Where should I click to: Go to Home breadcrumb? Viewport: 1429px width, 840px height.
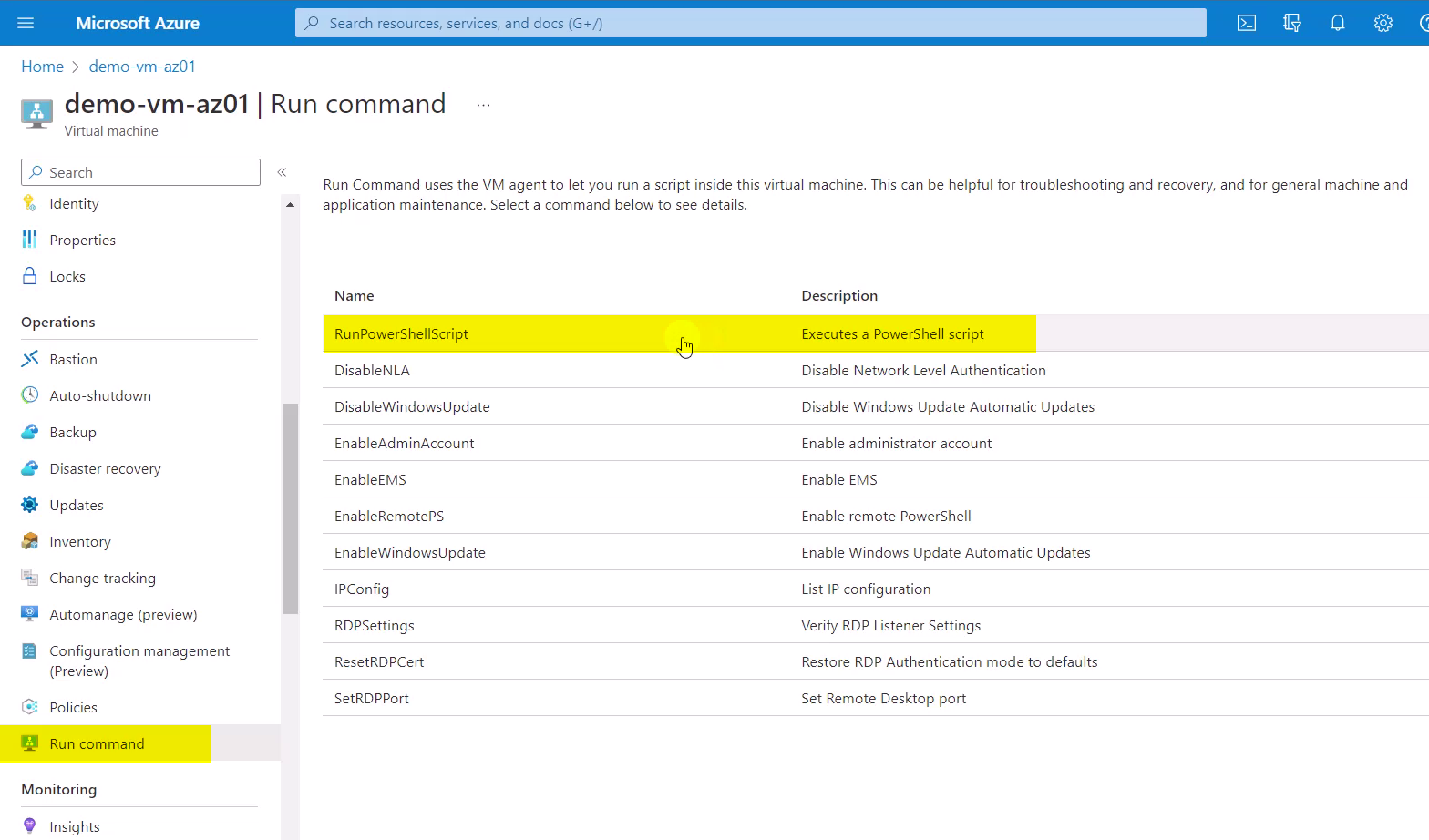[43, 67]
